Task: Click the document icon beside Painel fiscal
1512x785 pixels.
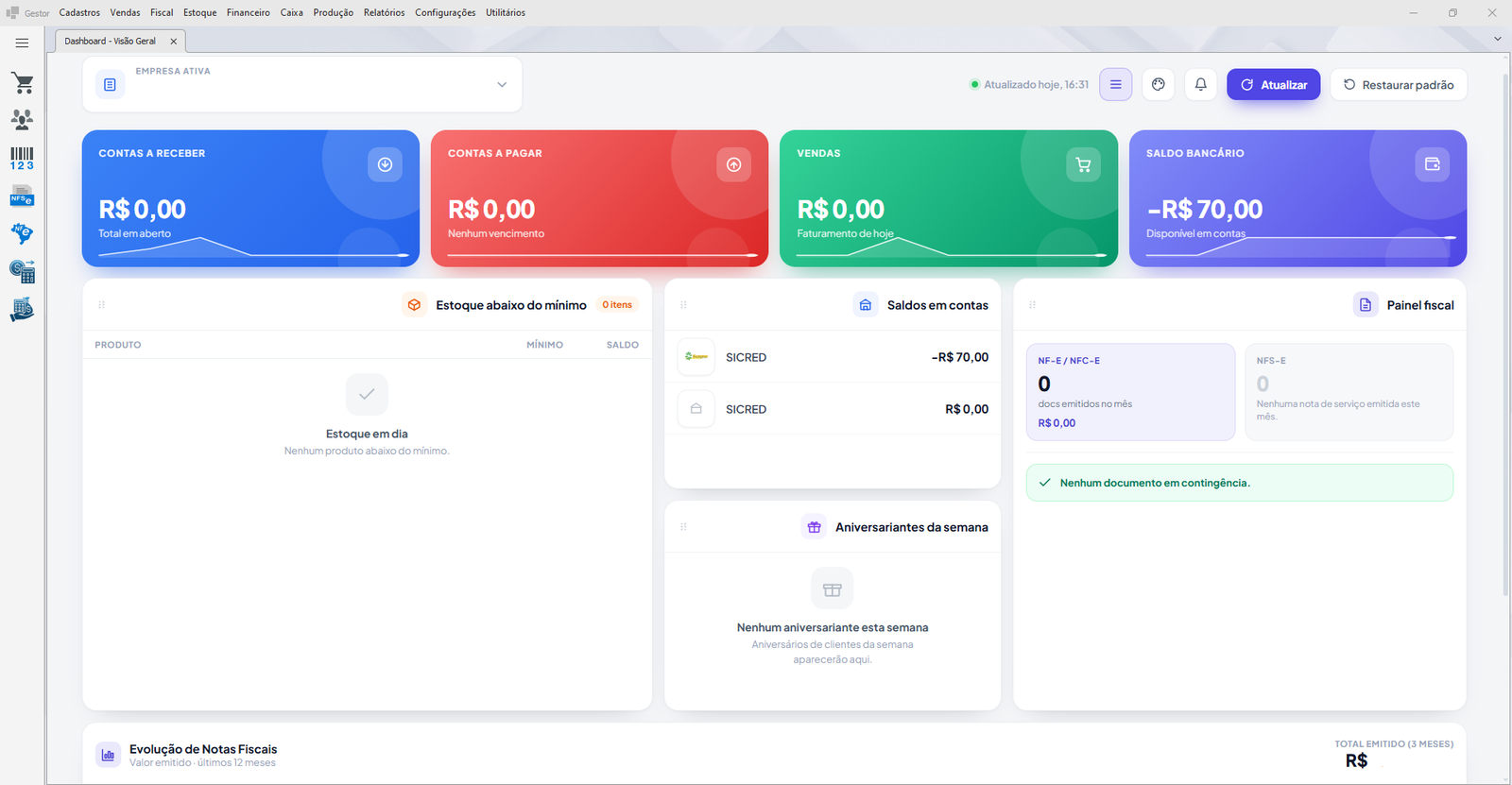Action: pos(1366,305)
